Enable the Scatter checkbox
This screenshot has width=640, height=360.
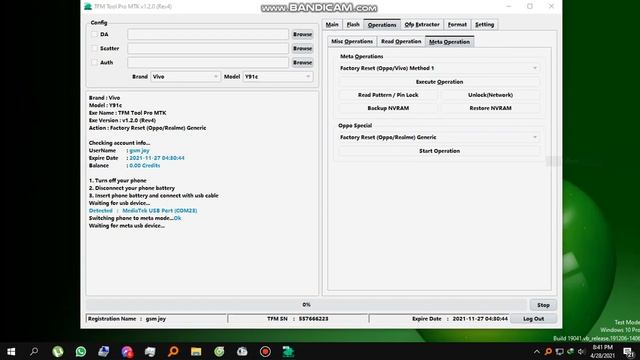[x=94, y=48]
